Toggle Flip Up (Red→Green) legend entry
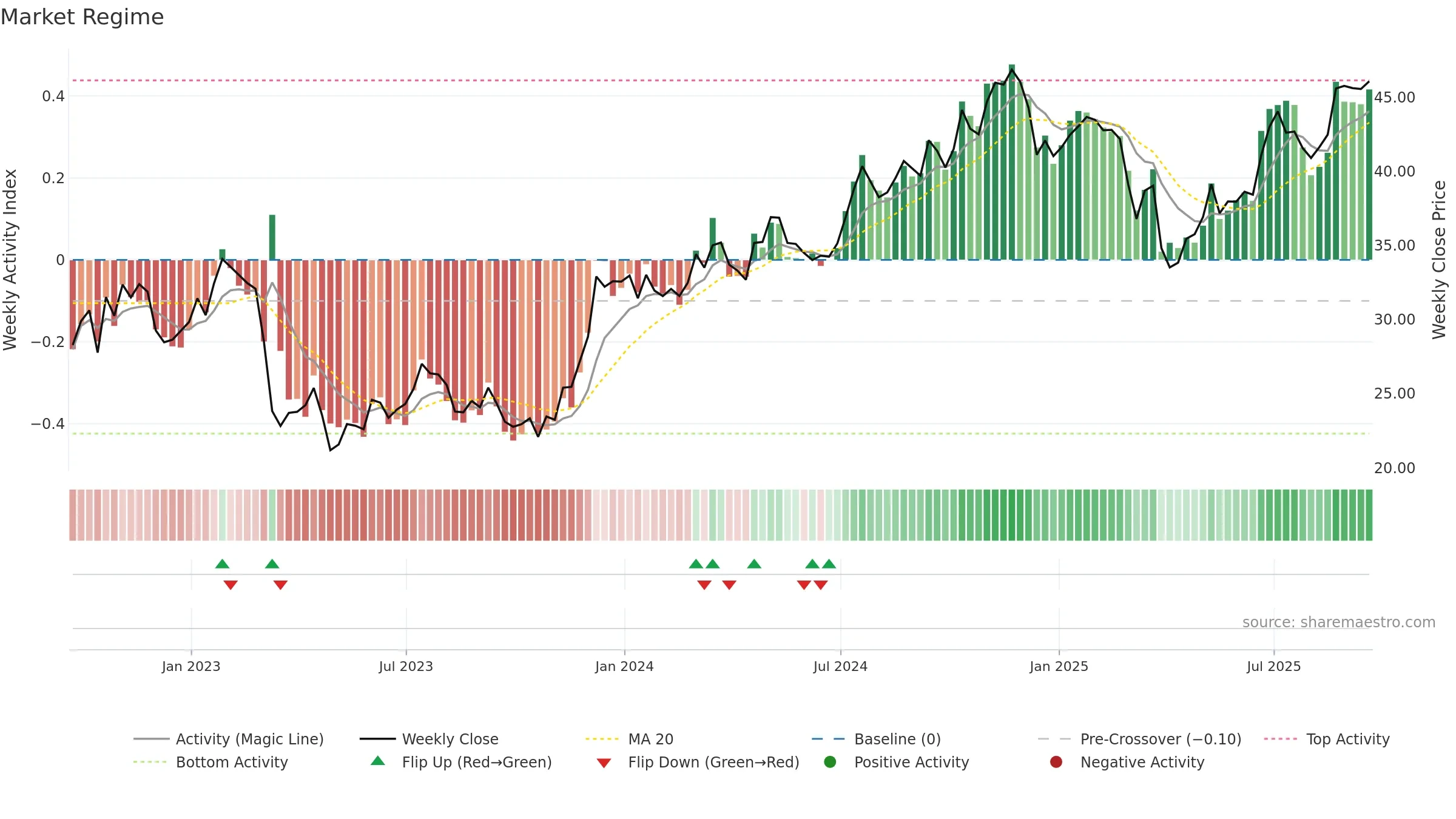Viewport: 1456px width, 819px height. (x=461, y=762)
